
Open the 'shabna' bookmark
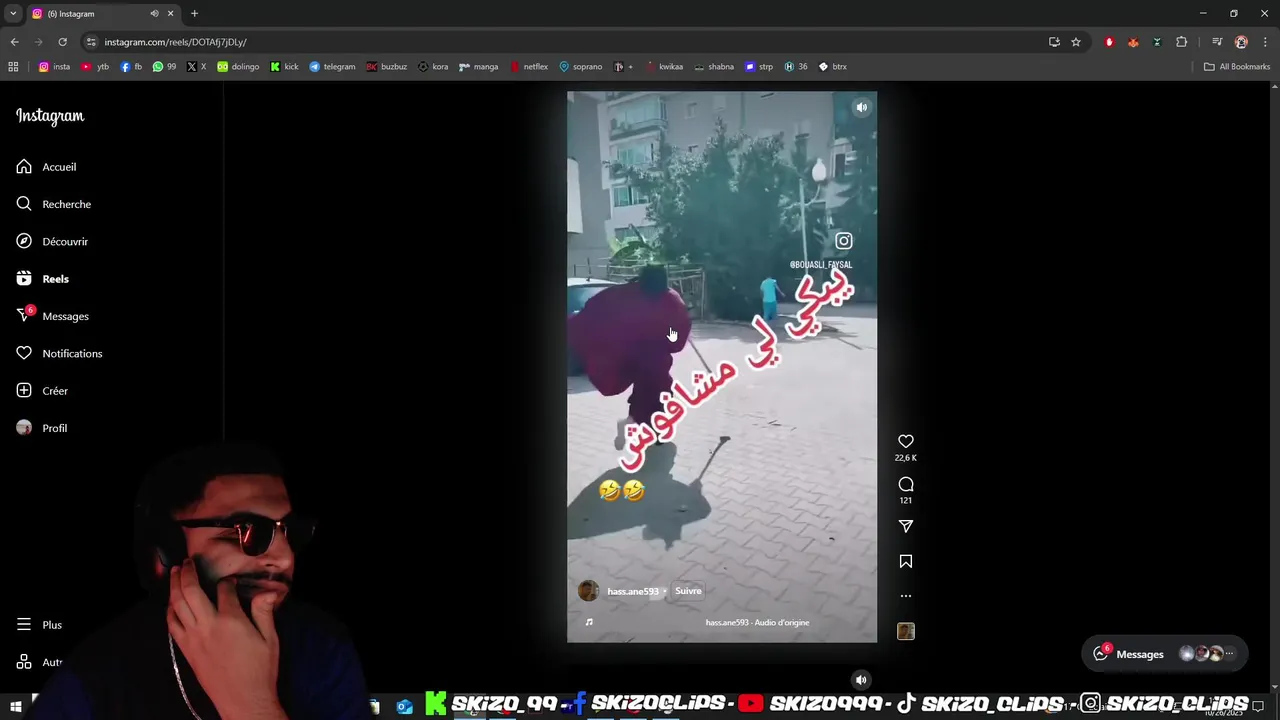[713, 67]
